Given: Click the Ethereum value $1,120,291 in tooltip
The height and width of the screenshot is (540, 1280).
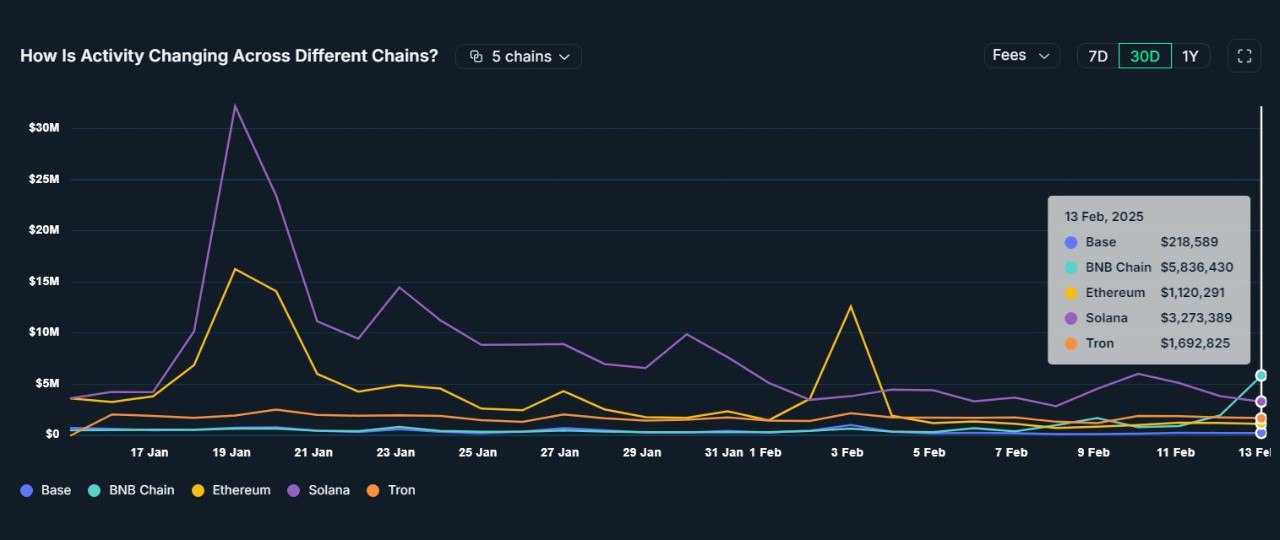Looking at the screenshot, I should pos(1193,293).
